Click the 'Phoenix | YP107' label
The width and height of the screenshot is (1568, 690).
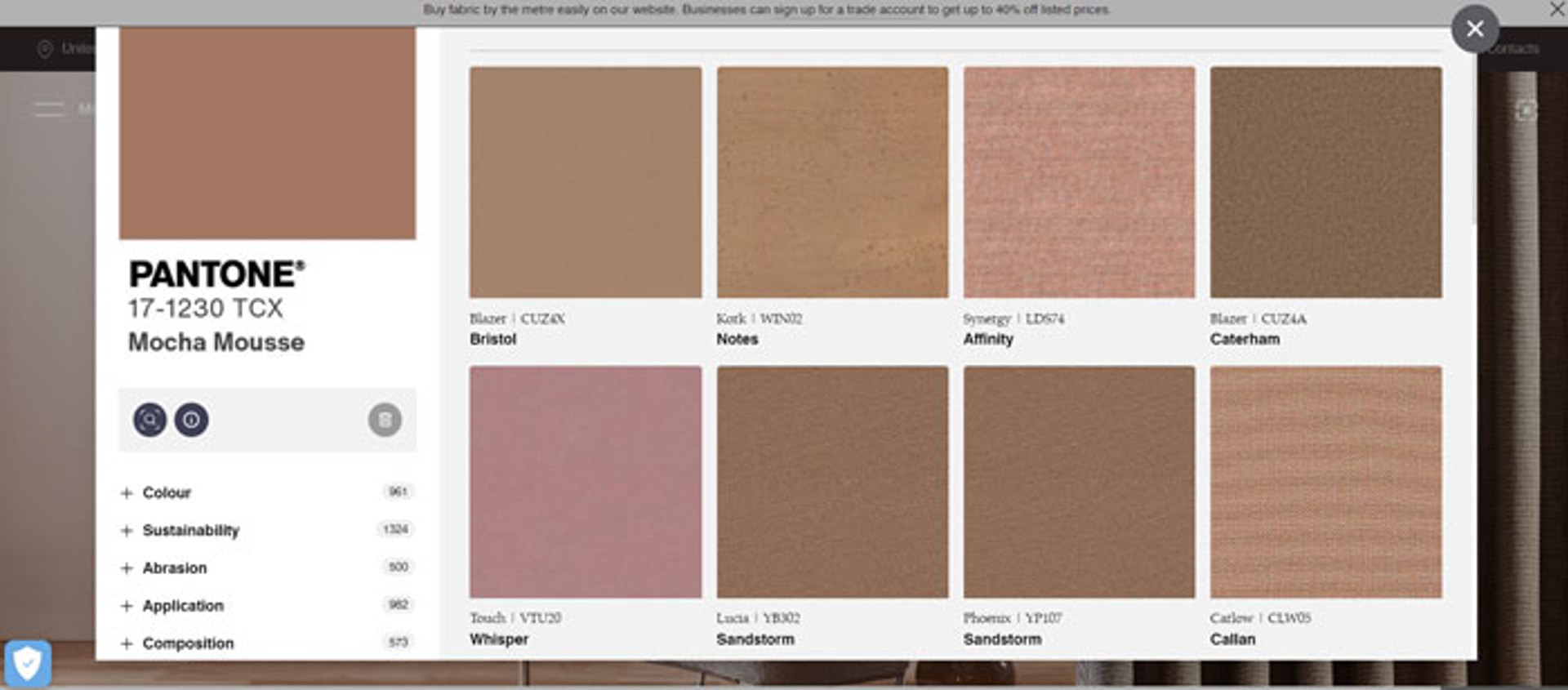click(x=1013, y=618)
